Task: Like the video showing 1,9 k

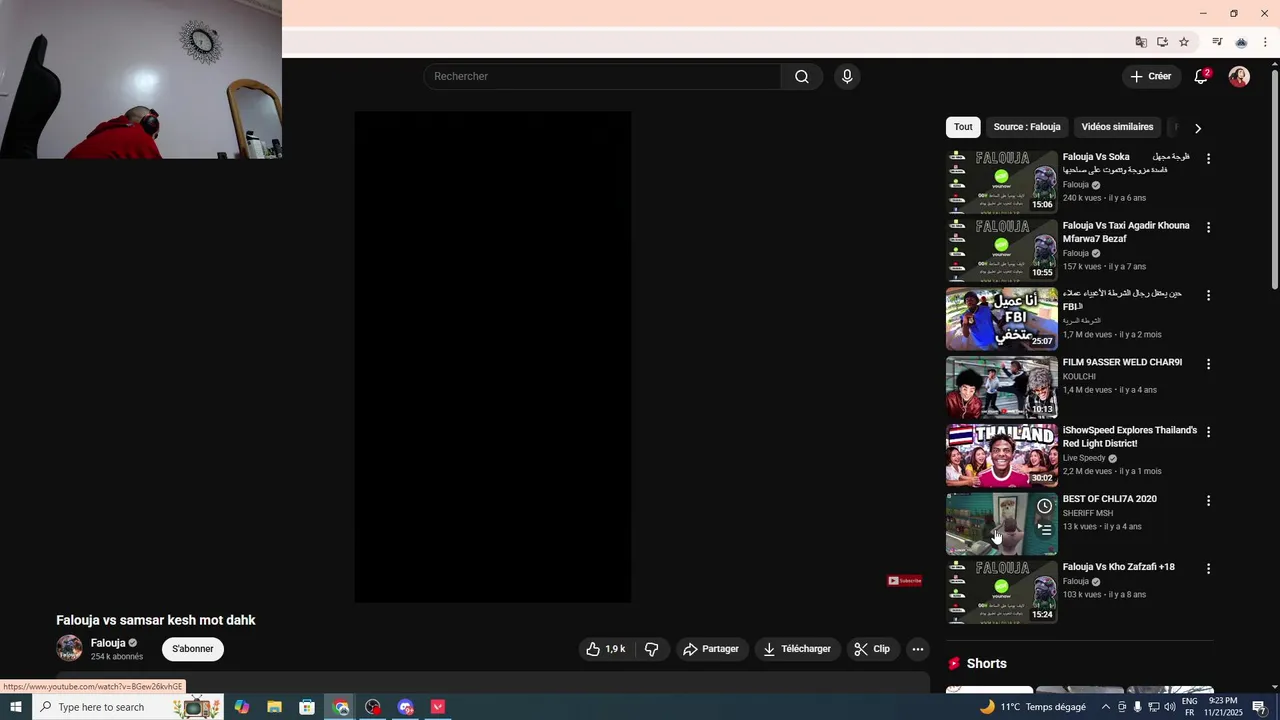Action: 606,649
